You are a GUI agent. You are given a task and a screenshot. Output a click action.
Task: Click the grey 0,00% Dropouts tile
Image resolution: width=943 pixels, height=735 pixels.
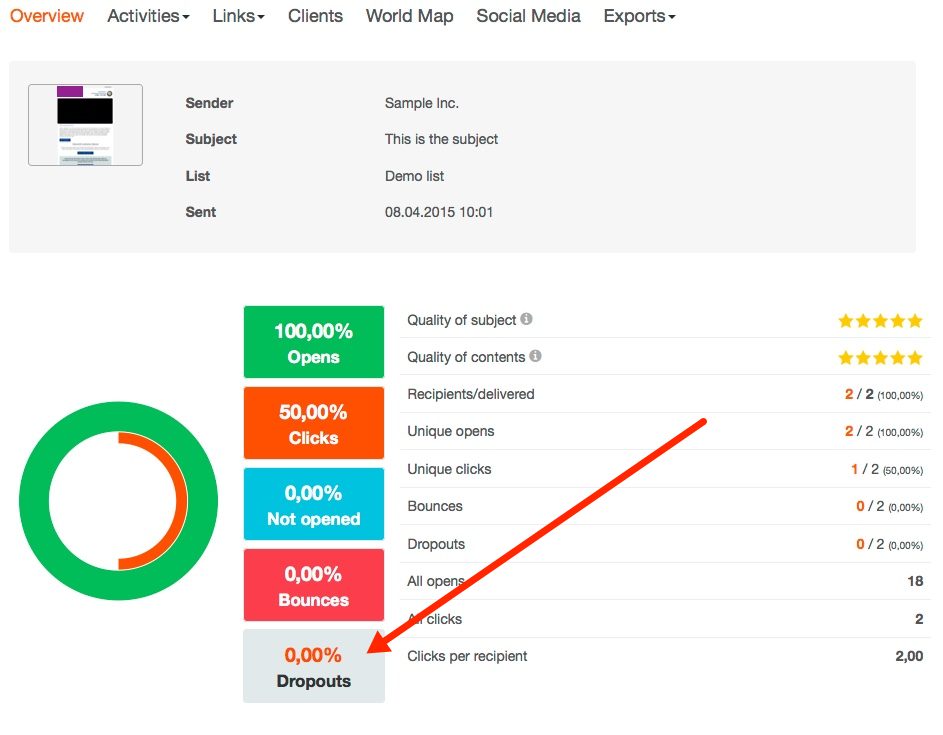pos(313,666)
